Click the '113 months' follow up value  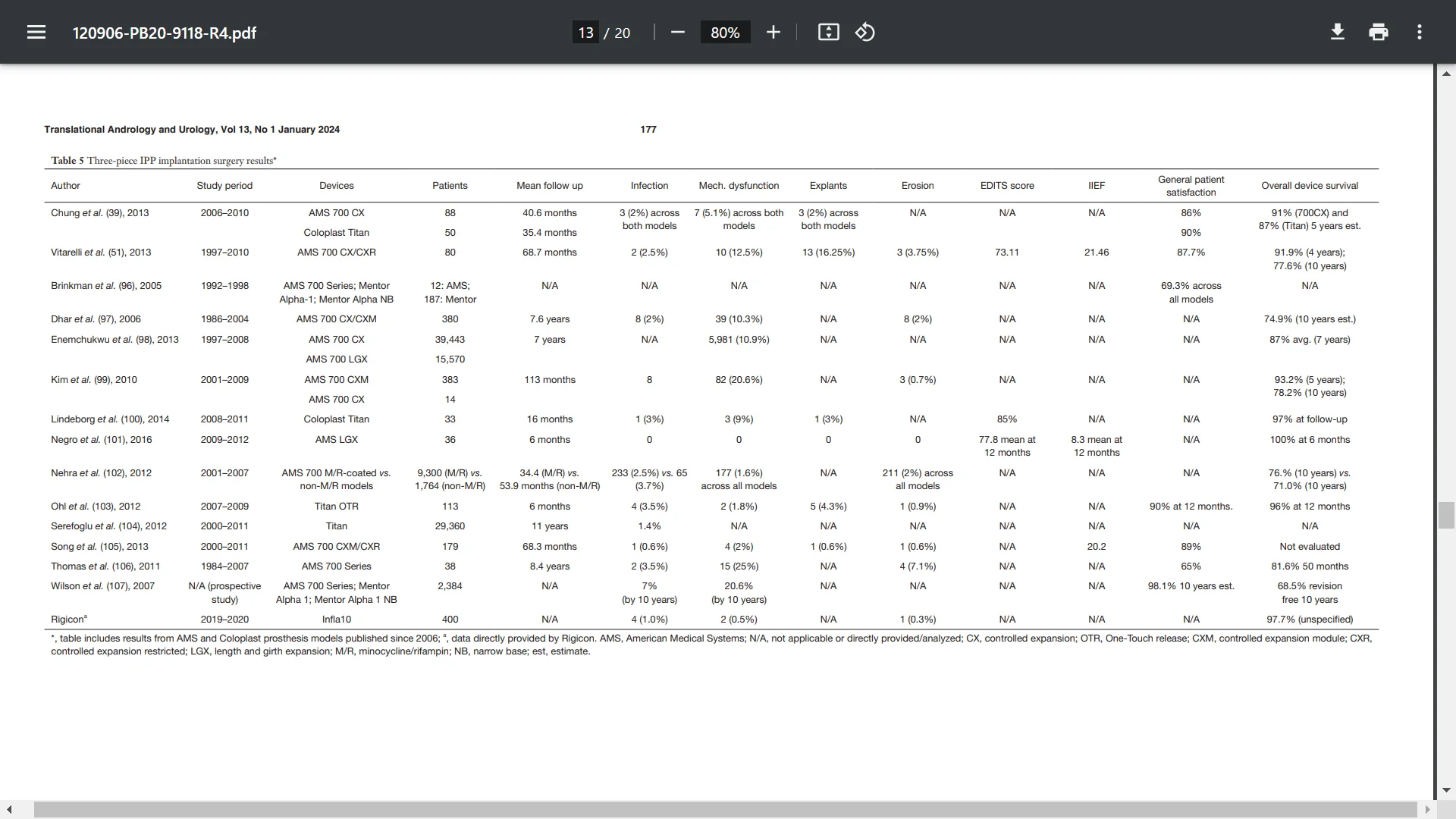tap(550, 380)
